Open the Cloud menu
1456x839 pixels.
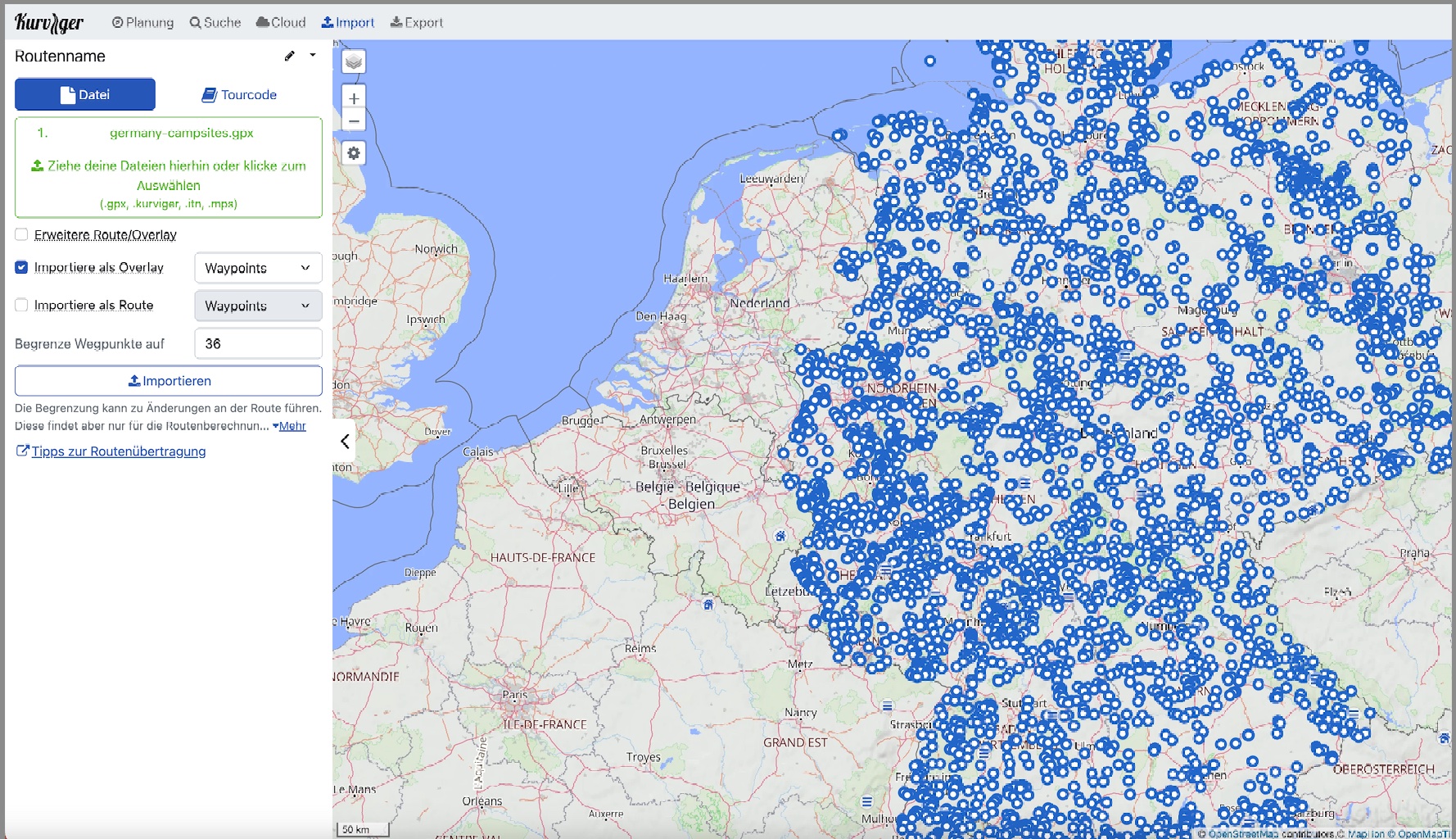pos(281,22)
